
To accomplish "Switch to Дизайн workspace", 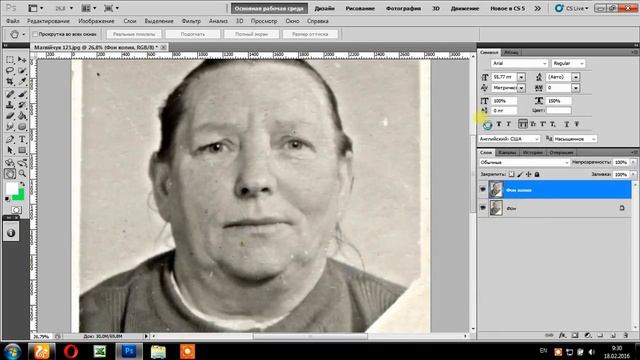I will point(324,8).
